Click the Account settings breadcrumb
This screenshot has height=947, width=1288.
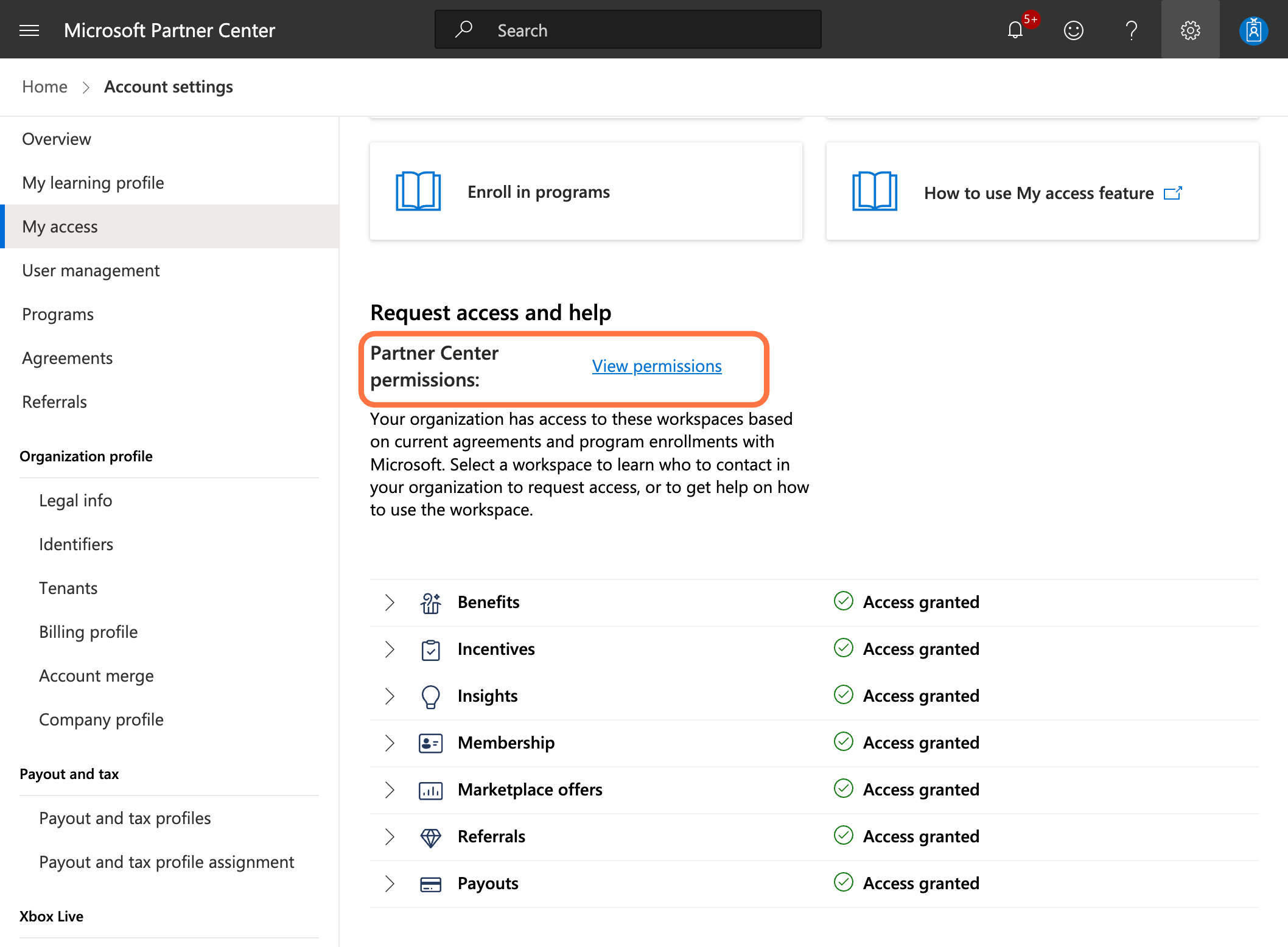click(169, 86)
